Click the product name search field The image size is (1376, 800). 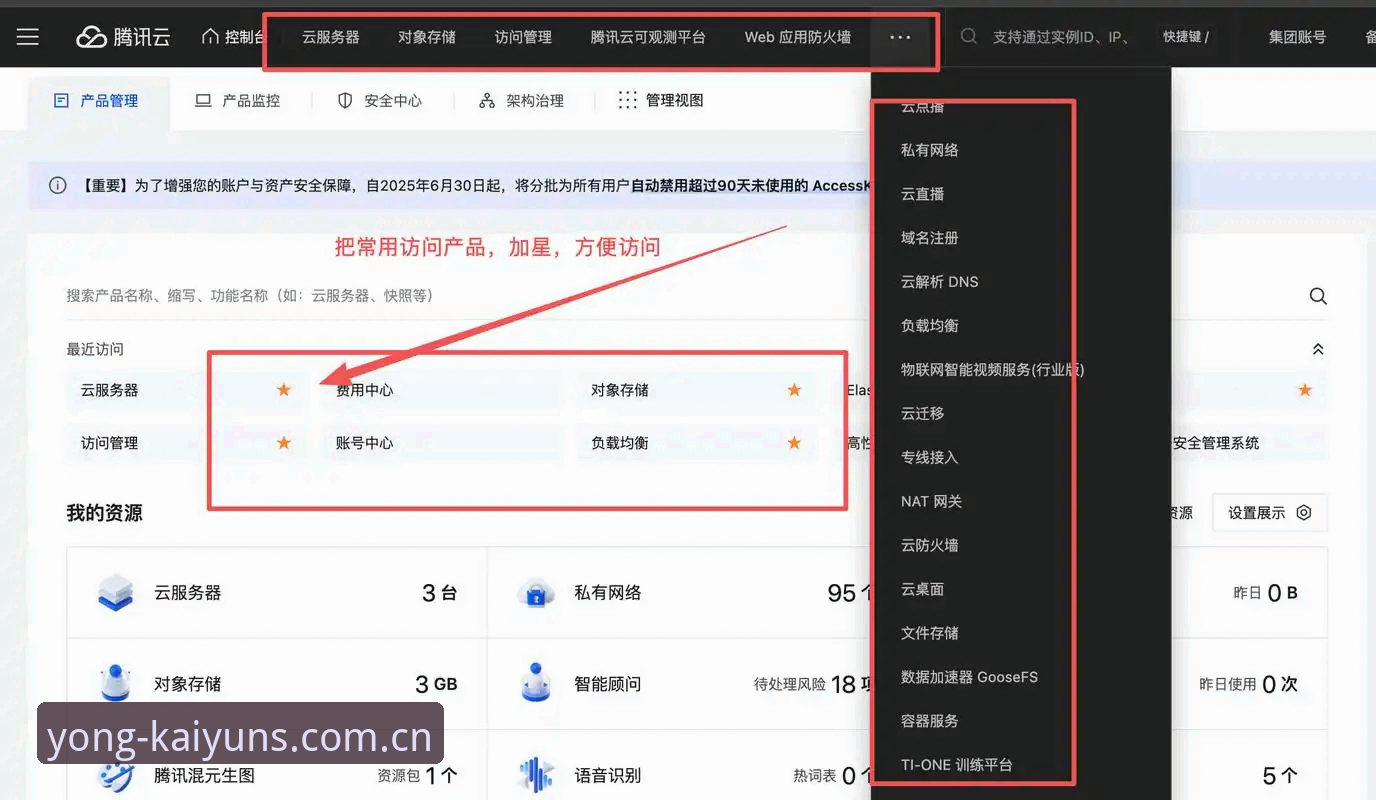(680, 296)
